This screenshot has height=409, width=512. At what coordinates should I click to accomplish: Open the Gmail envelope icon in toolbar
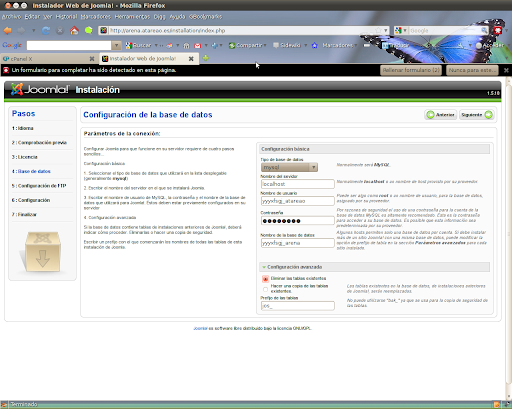click(x=198, y=45)
